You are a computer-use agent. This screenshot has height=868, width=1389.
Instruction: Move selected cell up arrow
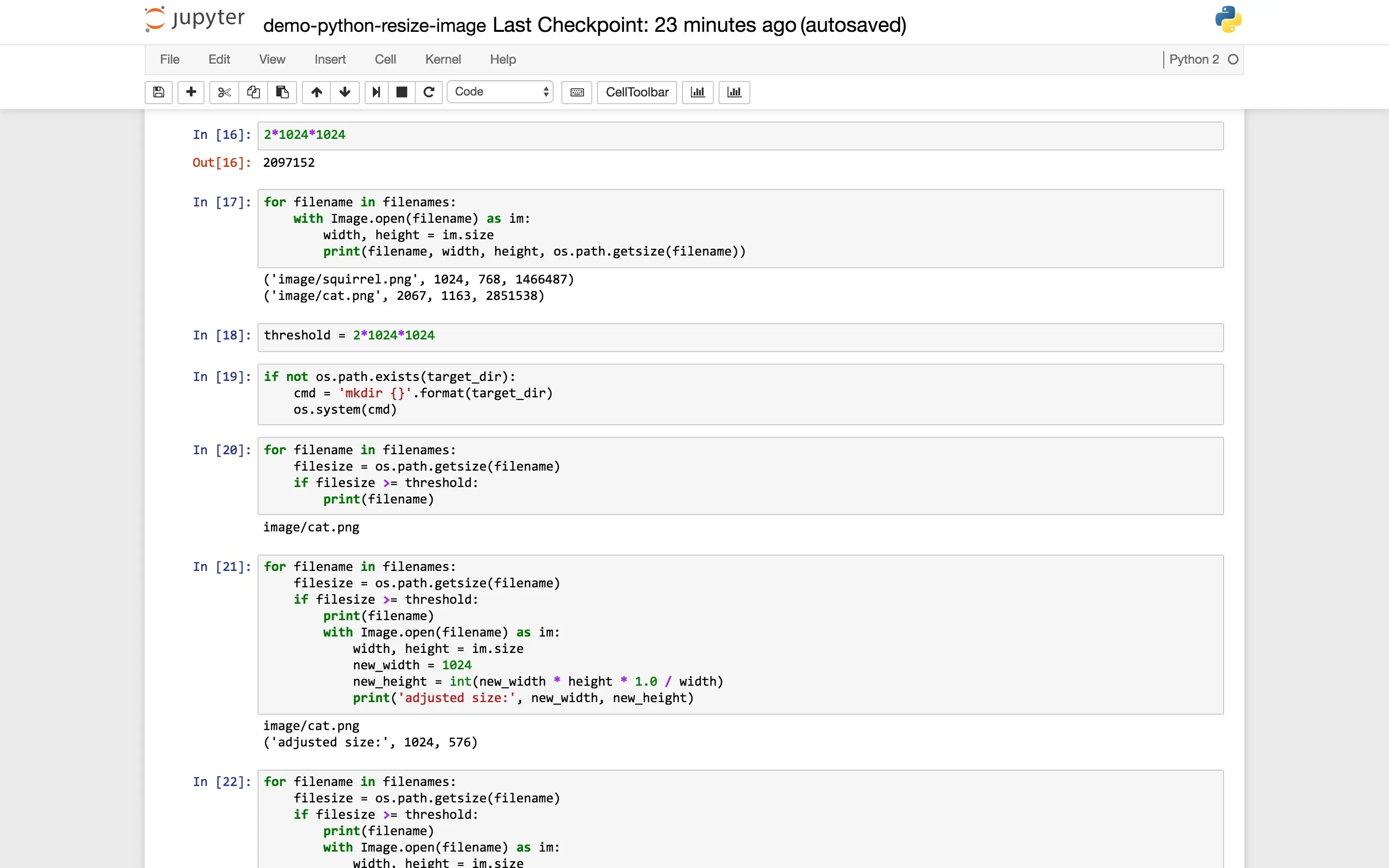(316, 92)
